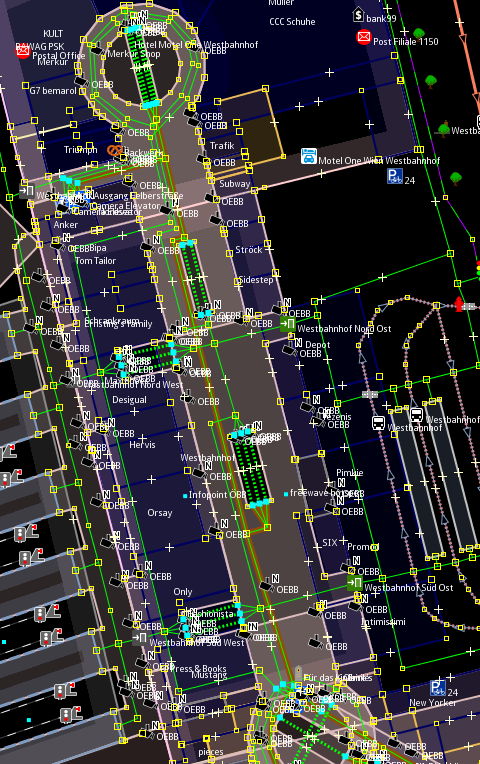Click the CCC Schuhe label
The height and width of the screenshot is (764, 480).
tap(292, 22)
